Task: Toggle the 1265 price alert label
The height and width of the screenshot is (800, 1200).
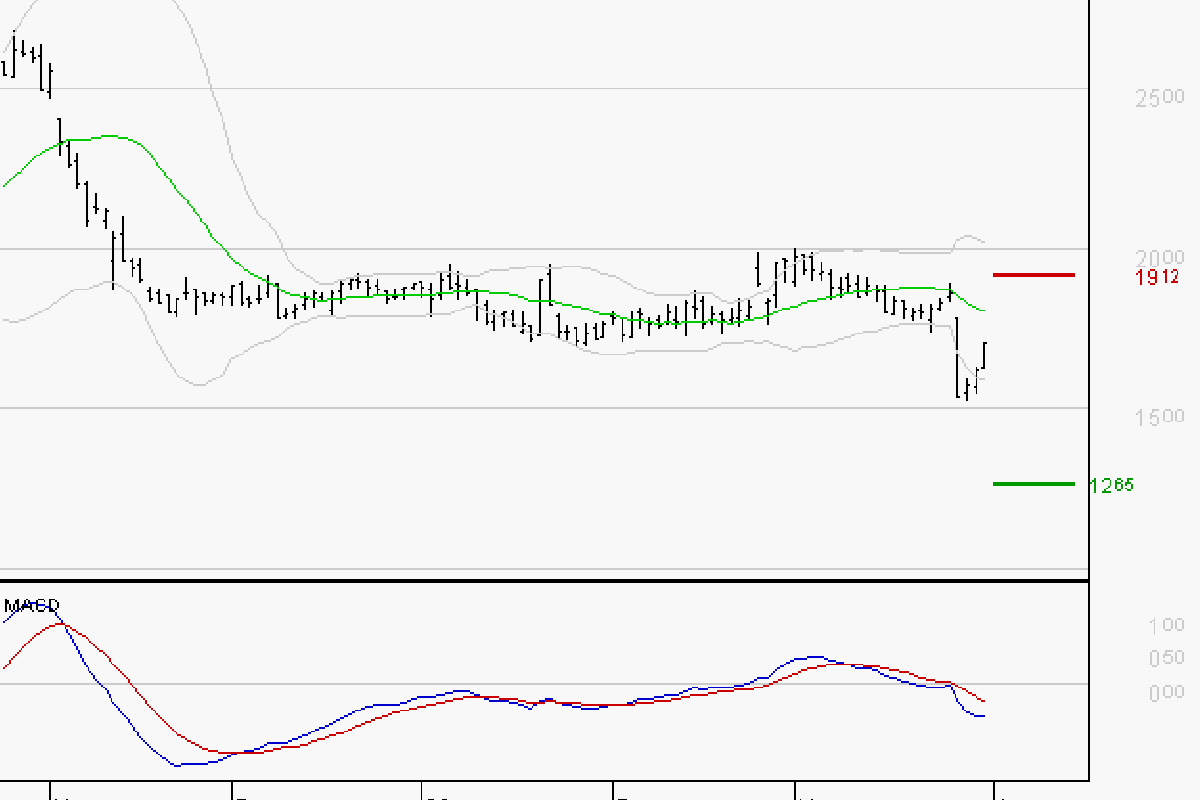Action: click(1111, 484)
